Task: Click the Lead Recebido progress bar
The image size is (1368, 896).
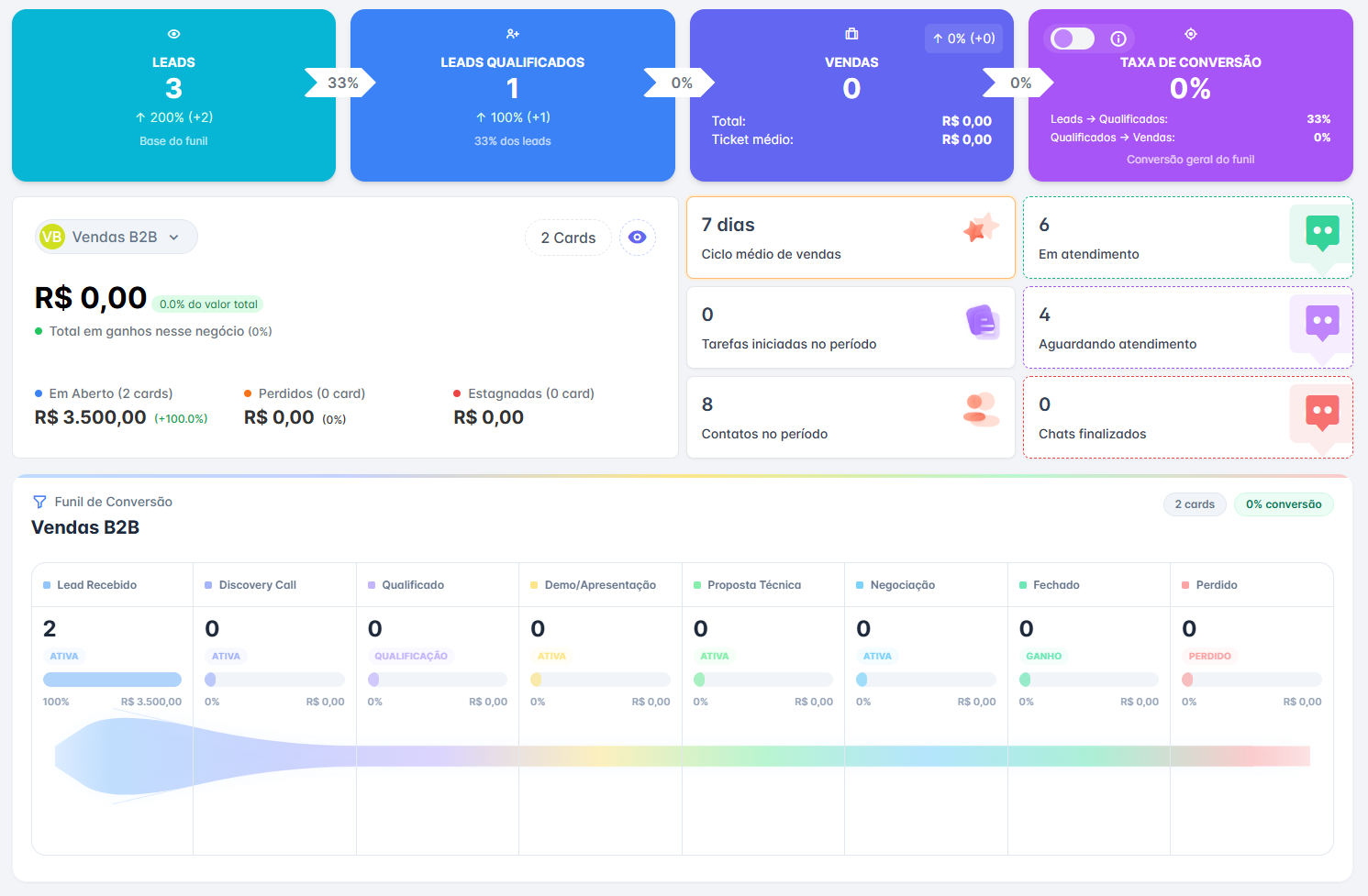Action: 112,680
